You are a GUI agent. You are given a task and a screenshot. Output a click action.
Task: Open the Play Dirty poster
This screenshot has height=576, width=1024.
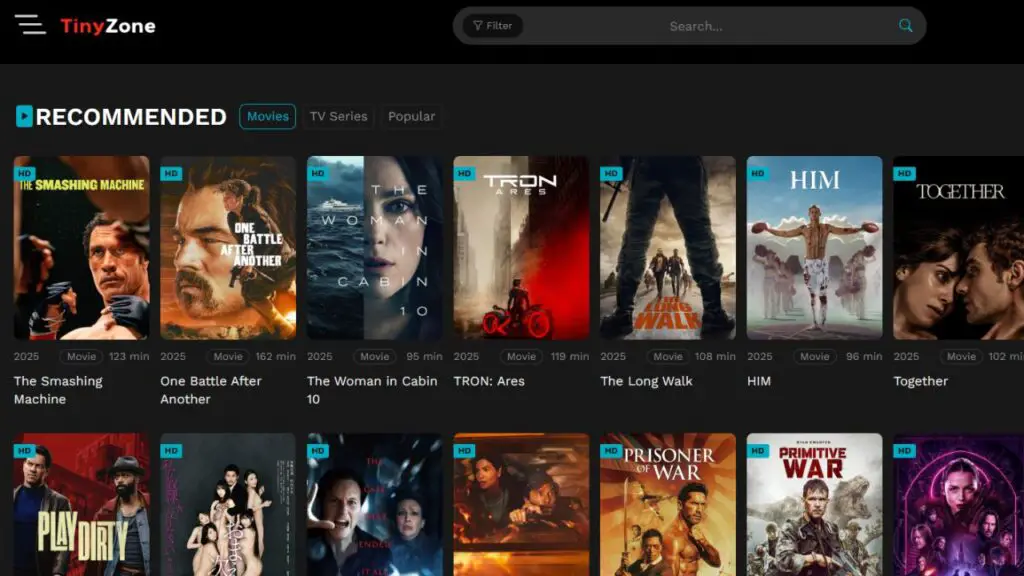[81, 505]
